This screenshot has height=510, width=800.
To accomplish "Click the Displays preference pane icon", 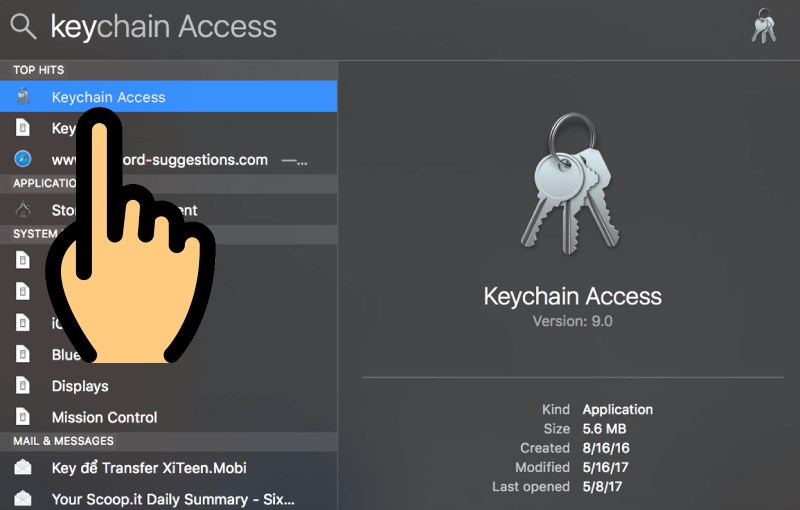I will coord(23,386).
